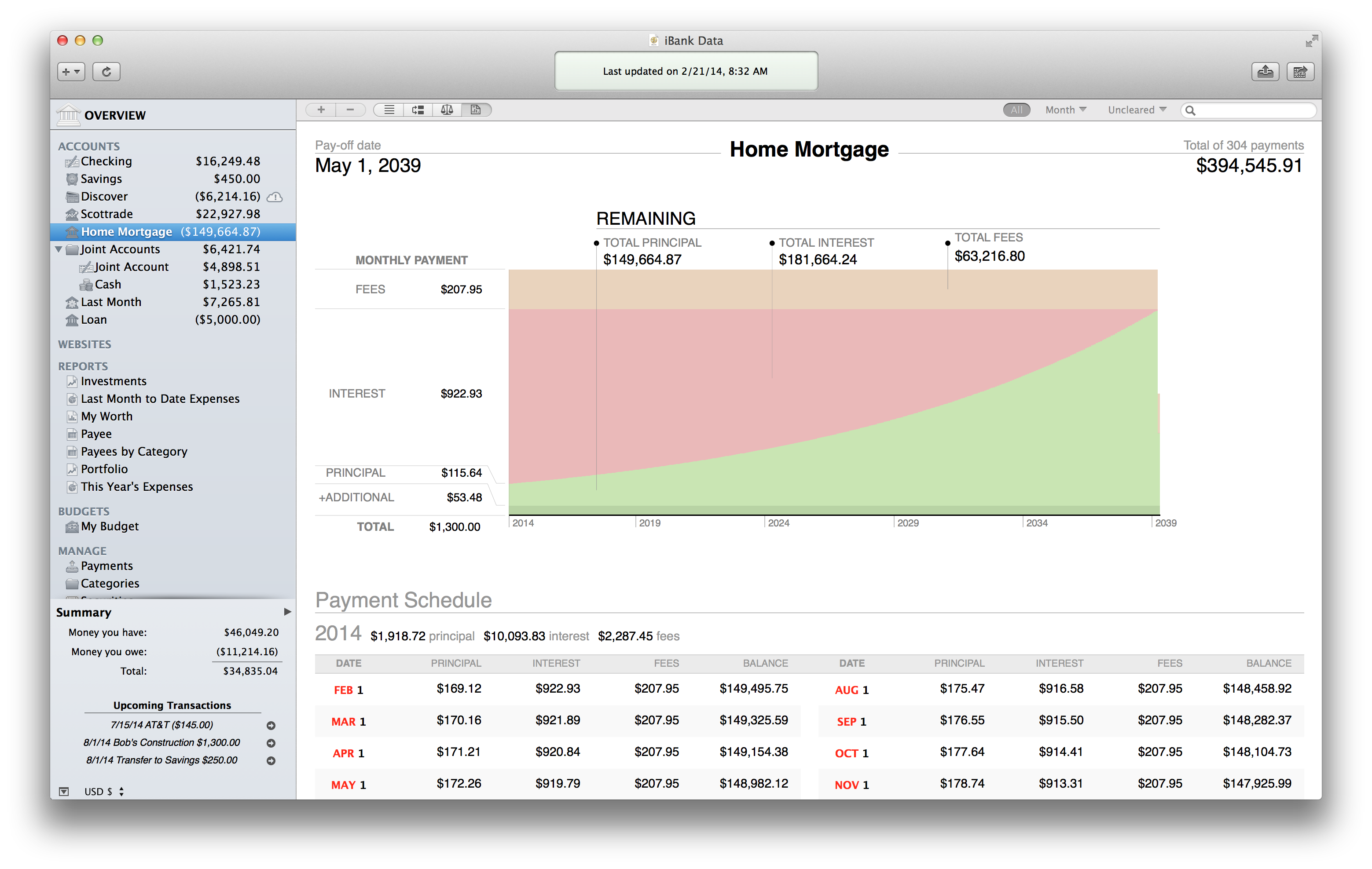
Task: Click the scheduled transactions view icon
Action: 418,110
